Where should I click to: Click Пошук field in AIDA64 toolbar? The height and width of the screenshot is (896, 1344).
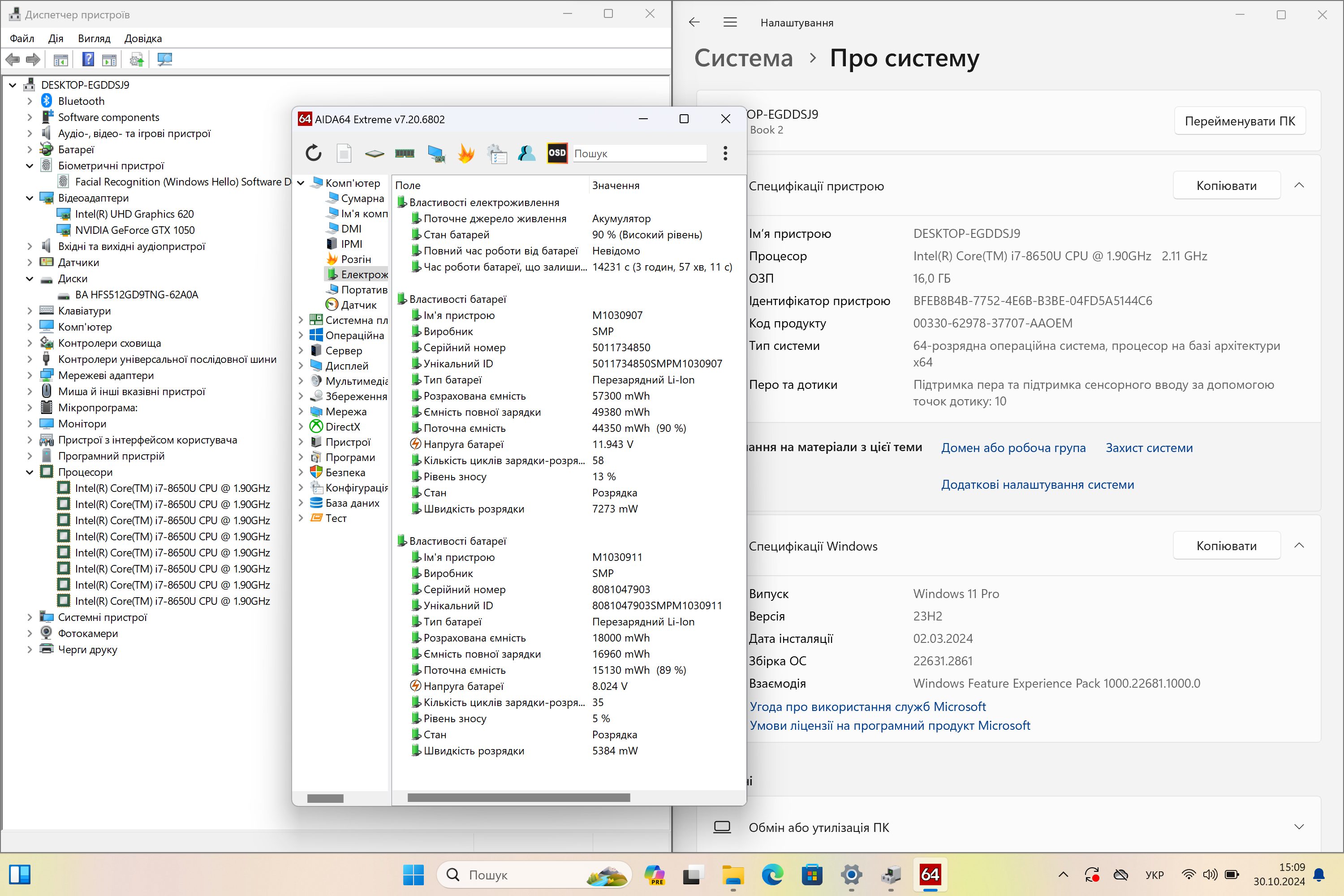[x=639, y=153]
